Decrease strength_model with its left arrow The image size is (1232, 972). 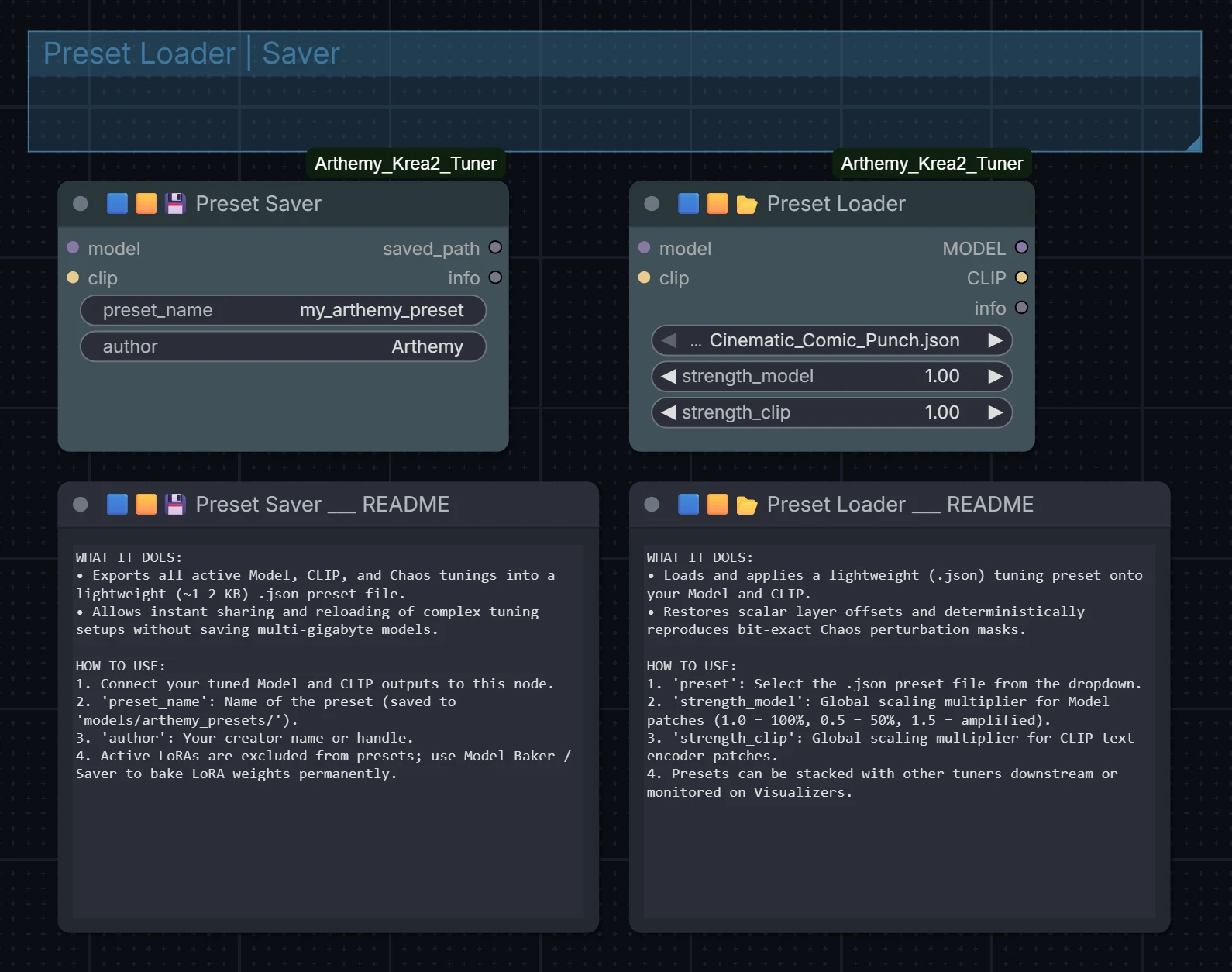pos(669,376)
